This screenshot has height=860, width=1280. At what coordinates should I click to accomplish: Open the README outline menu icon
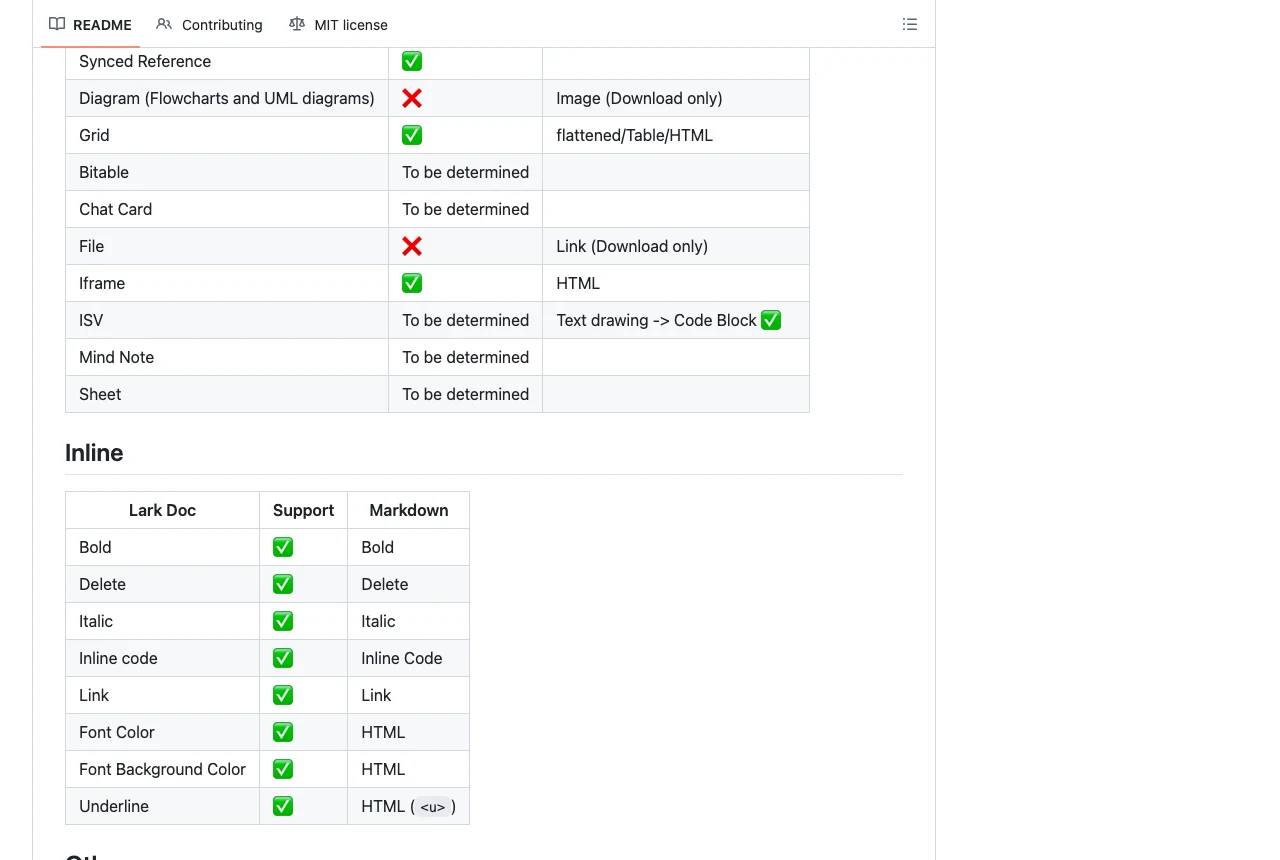[909, 24]
